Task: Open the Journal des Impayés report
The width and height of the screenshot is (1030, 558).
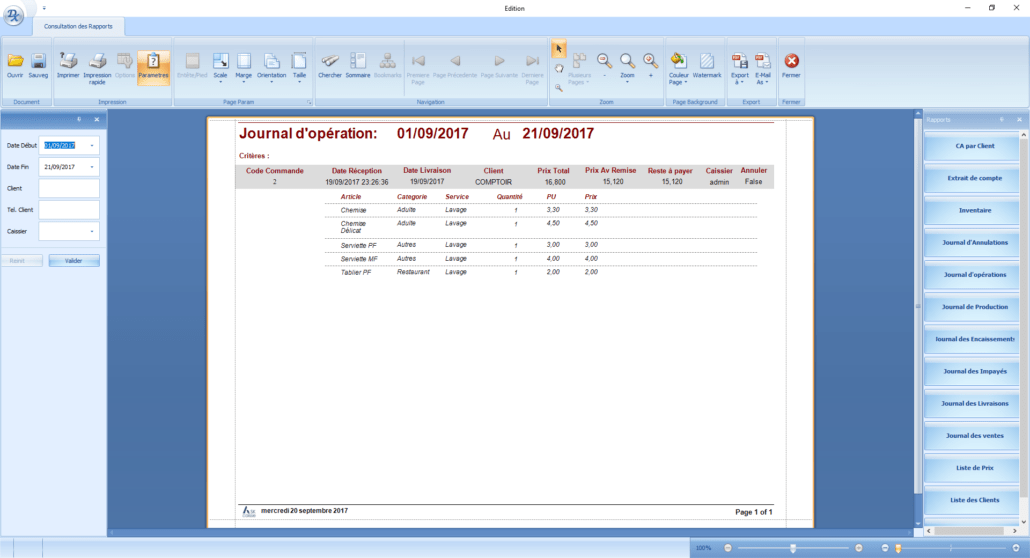Action: click(974, 371)
